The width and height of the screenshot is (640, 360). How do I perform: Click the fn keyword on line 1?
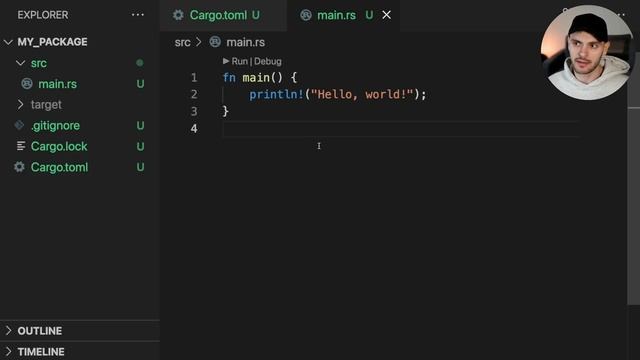tap(229, 78)
